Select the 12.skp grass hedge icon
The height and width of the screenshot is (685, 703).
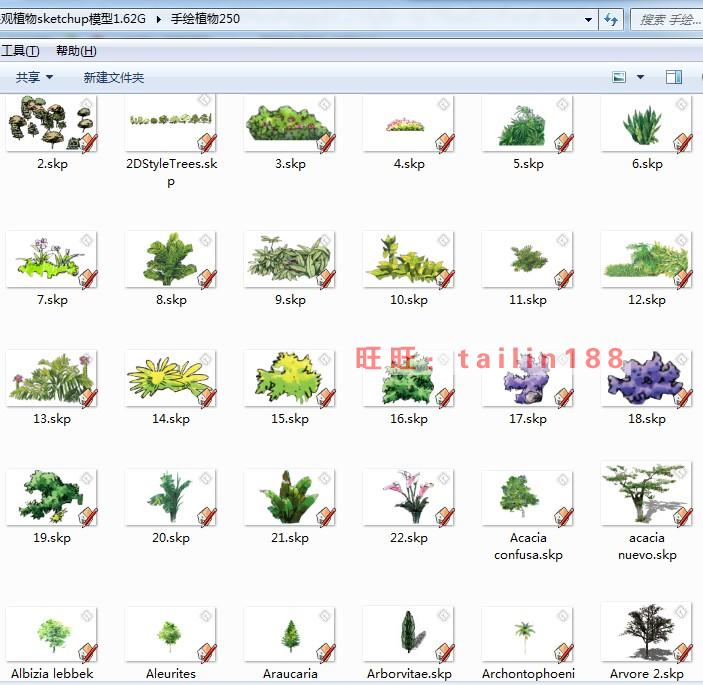point(647,259)
